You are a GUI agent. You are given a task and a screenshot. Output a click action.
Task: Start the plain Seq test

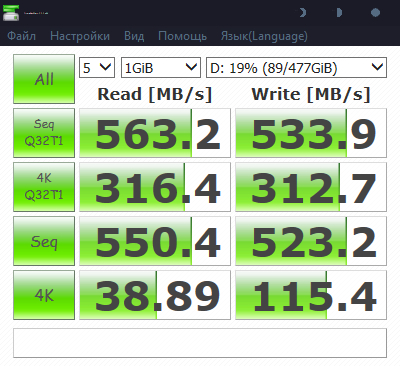(x=44, y=241)
